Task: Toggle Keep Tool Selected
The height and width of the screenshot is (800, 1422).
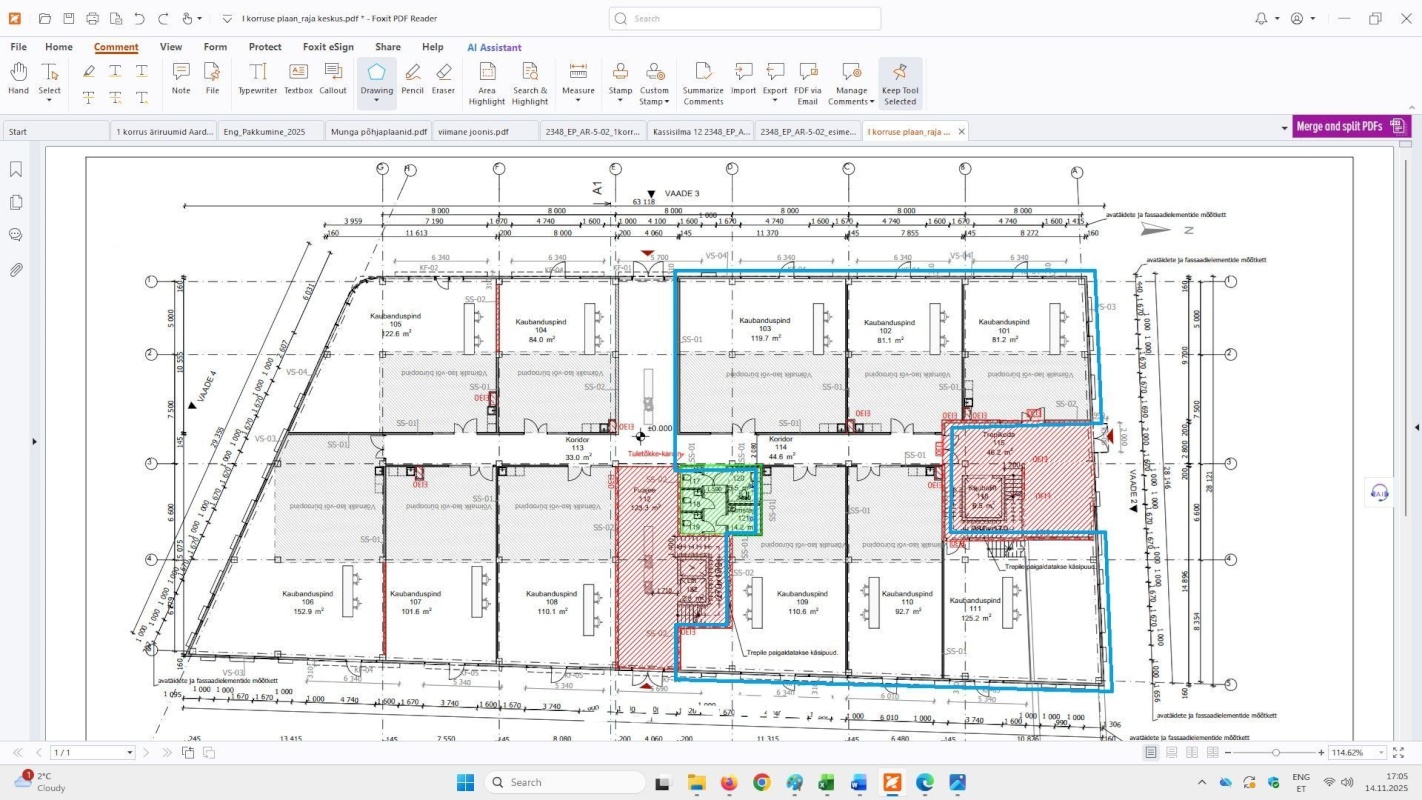Action: tap(900, 82)
